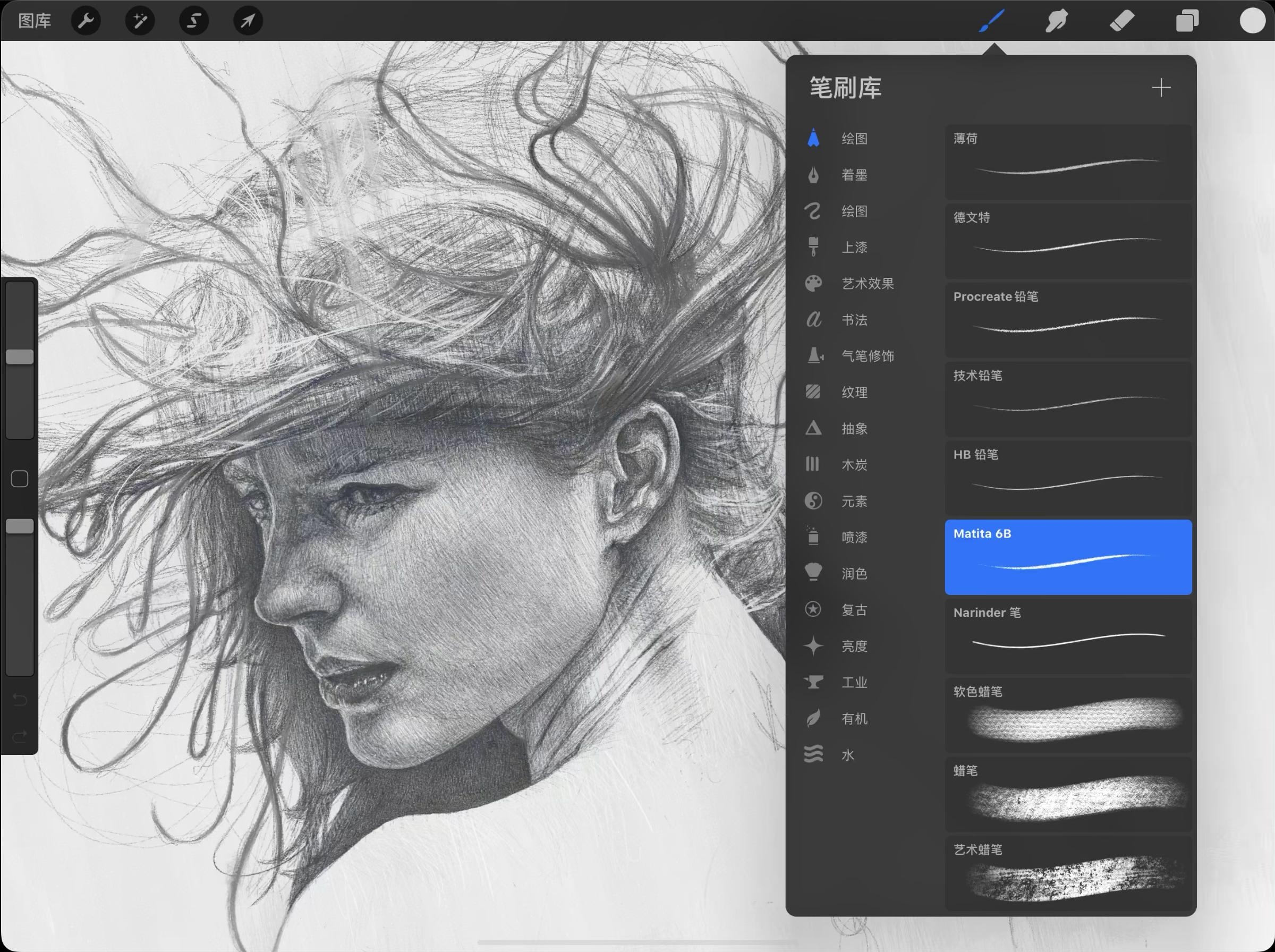1275x952 pixels.
Task: Open the Layers panel
Action: tap(1187, 20)
